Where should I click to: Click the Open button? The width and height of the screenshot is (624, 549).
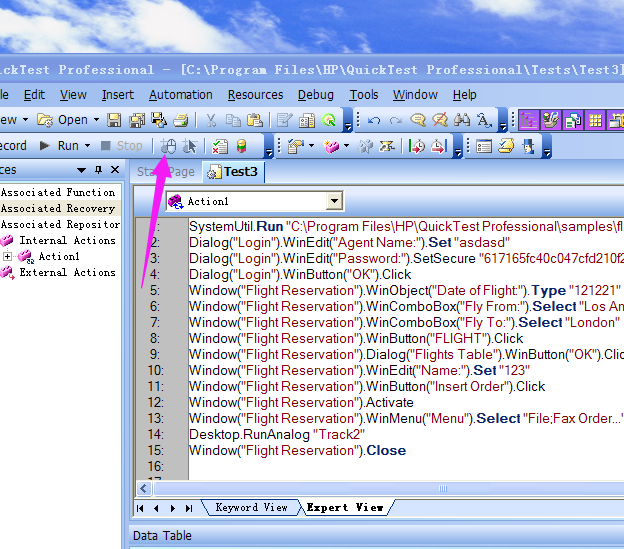pyautogui.click(x=63, y=120)
